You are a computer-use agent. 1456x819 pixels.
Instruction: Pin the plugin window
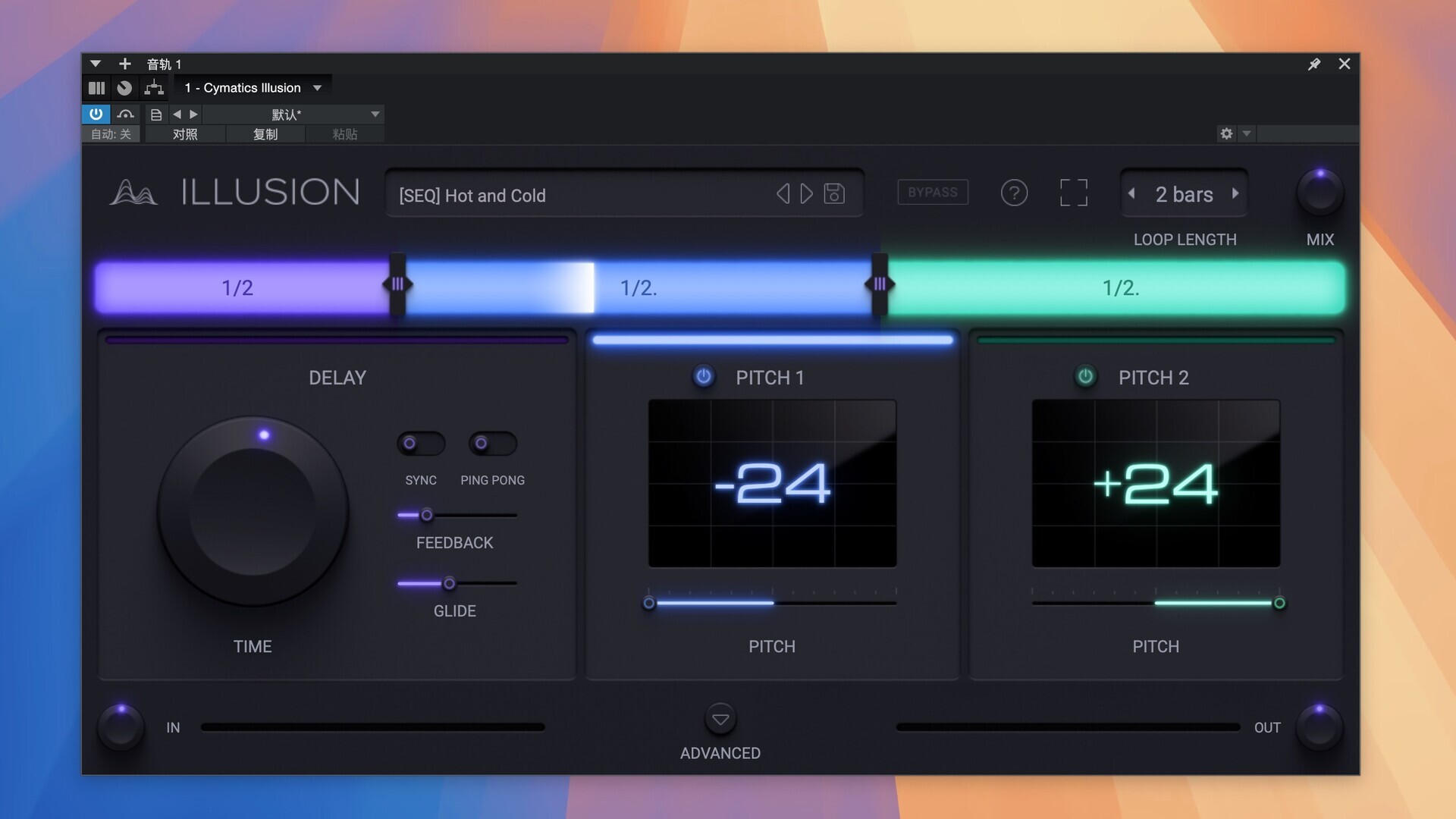tap(1314, 64)
